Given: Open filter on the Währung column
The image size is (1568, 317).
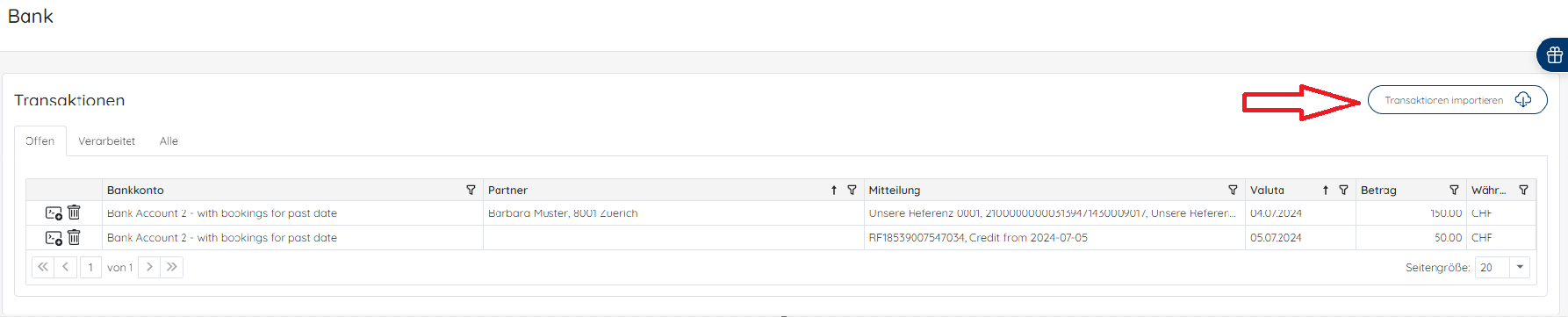Looking at the screenshot, I should (x=1523, y=190).
